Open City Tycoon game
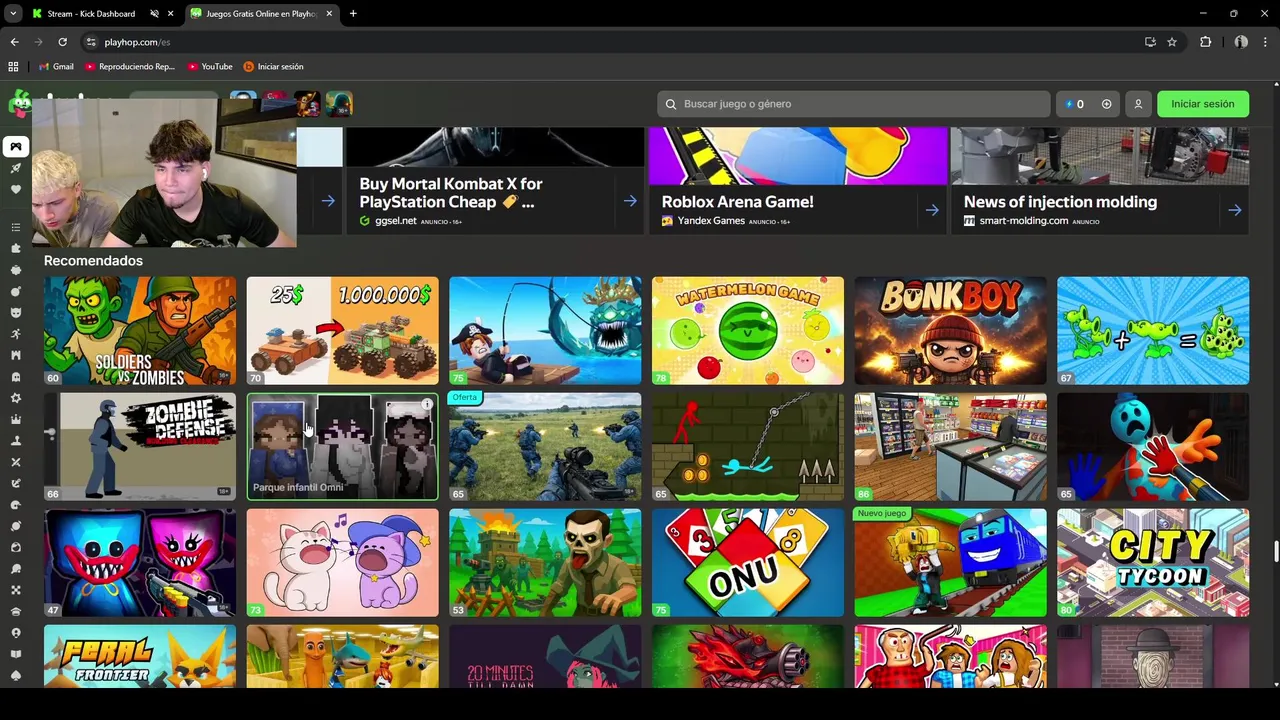1280x720 pixels. pos(1153,563)
